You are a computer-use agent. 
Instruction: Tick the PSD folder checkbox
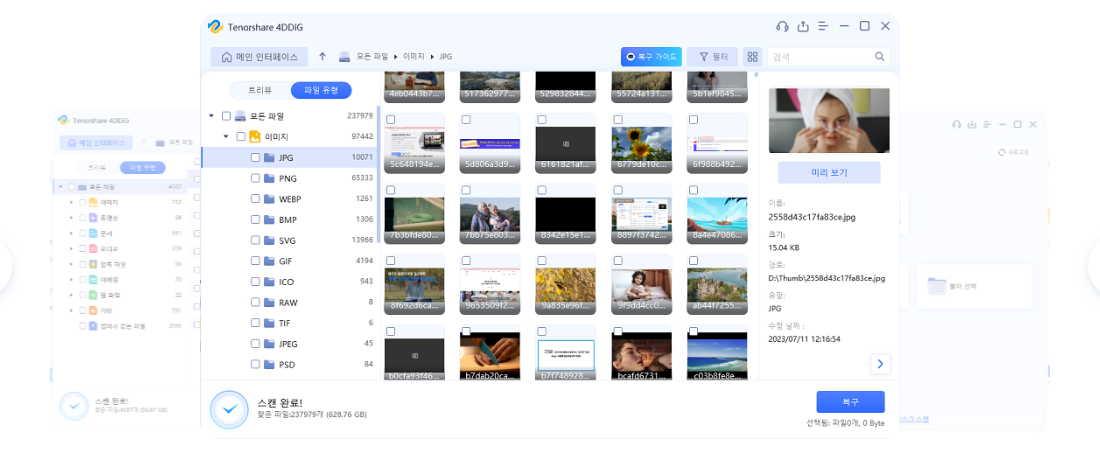point(255,364)
